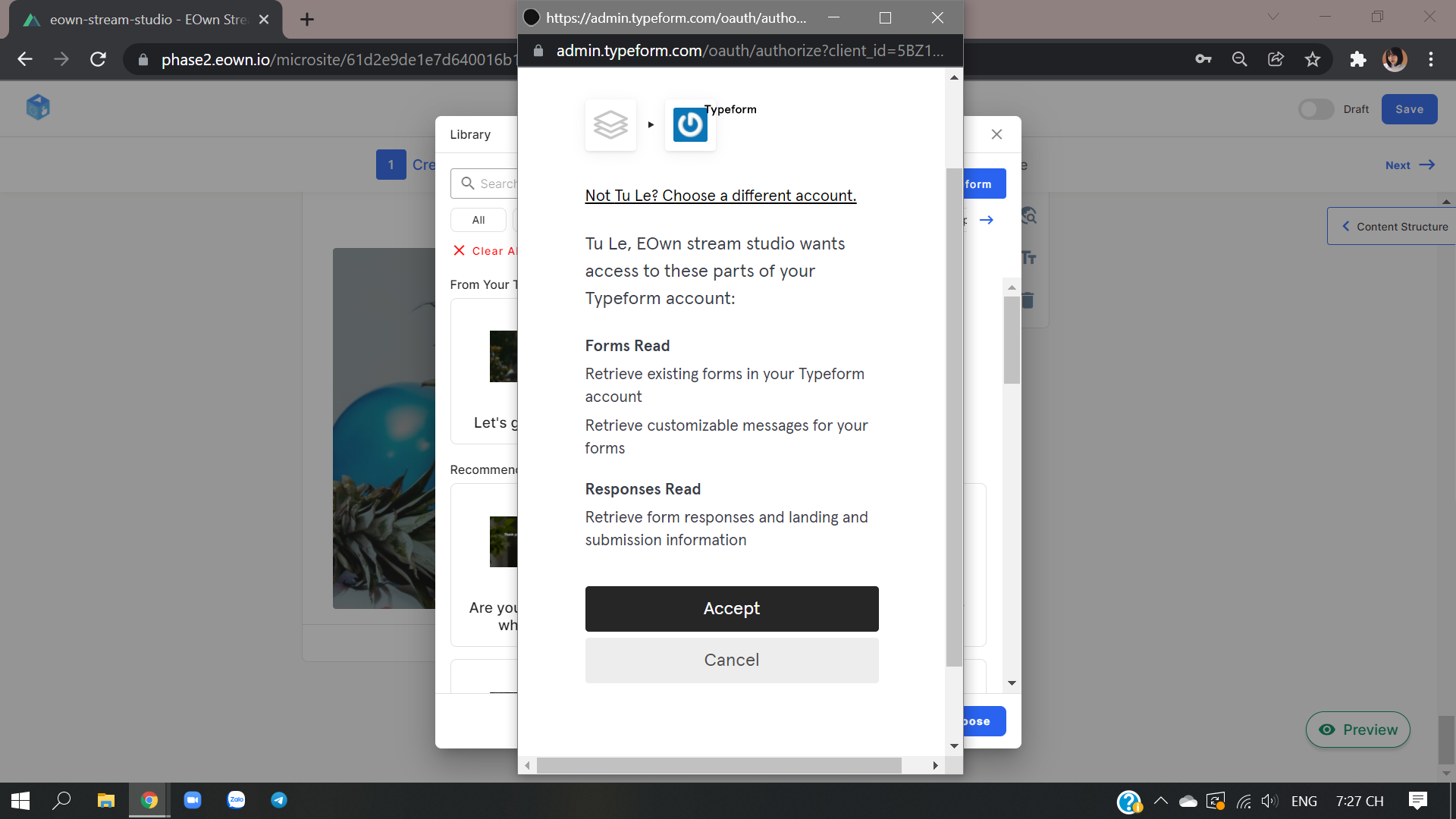Close the eown-stream-studio tab
1456x819 pixels.
[x=264, y=20]
